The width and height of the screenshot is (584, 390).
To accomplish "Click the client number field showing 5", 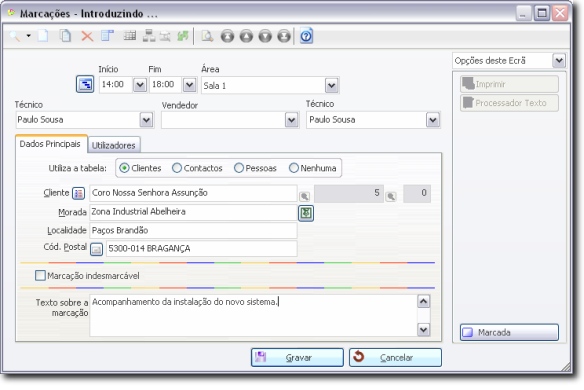I will pos(349,193).
